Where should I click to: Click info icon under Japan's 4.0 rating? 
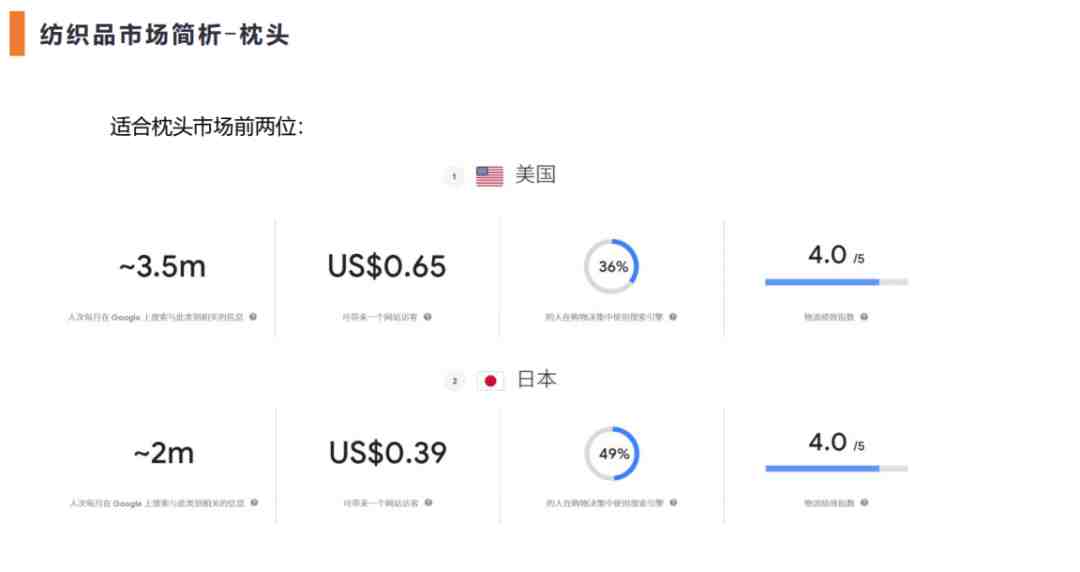(864, 502)
